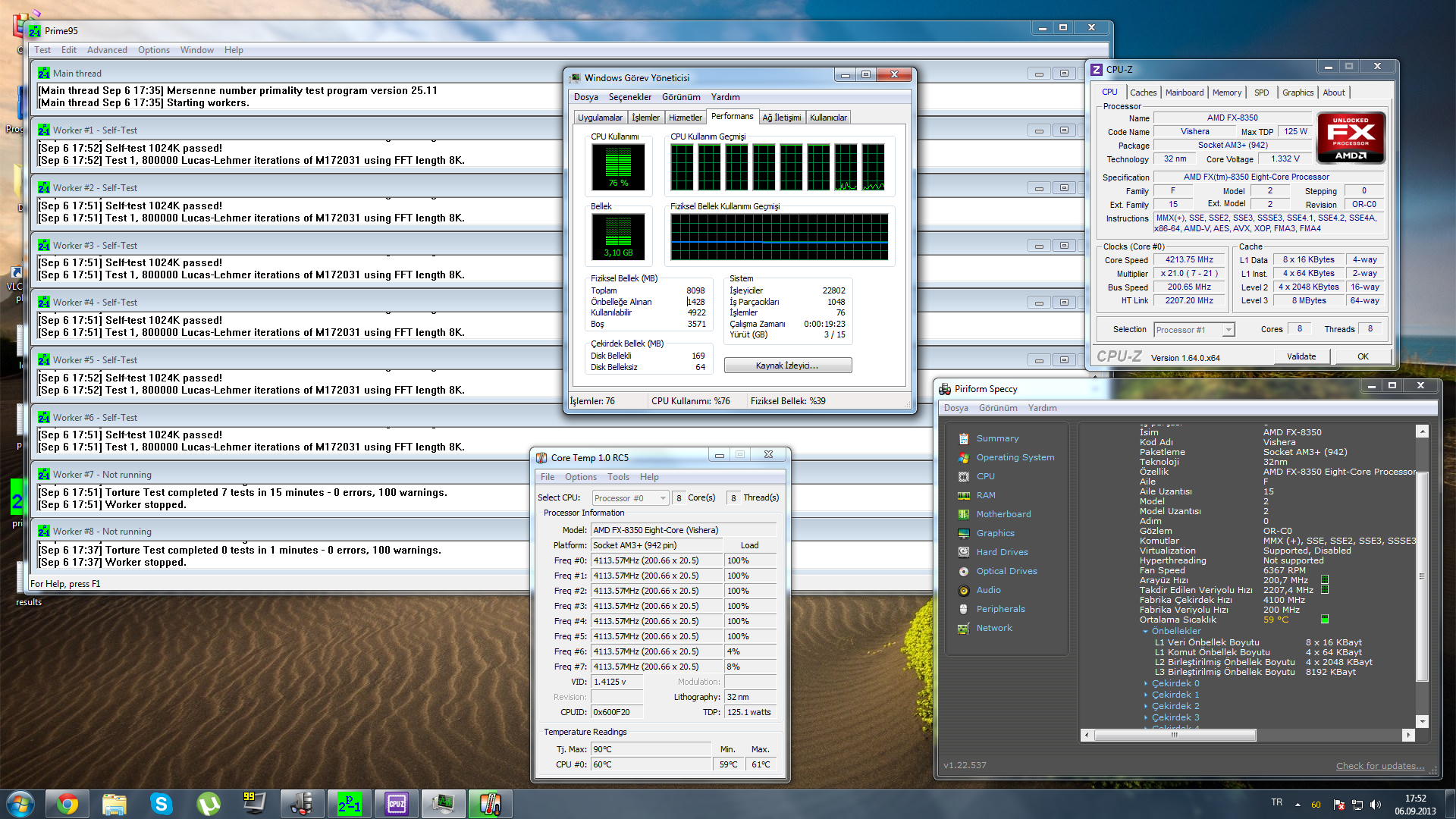Open SPD tab in CPU-Z
Viewport: 1456px width, 819px height.
pos(1261,93)
